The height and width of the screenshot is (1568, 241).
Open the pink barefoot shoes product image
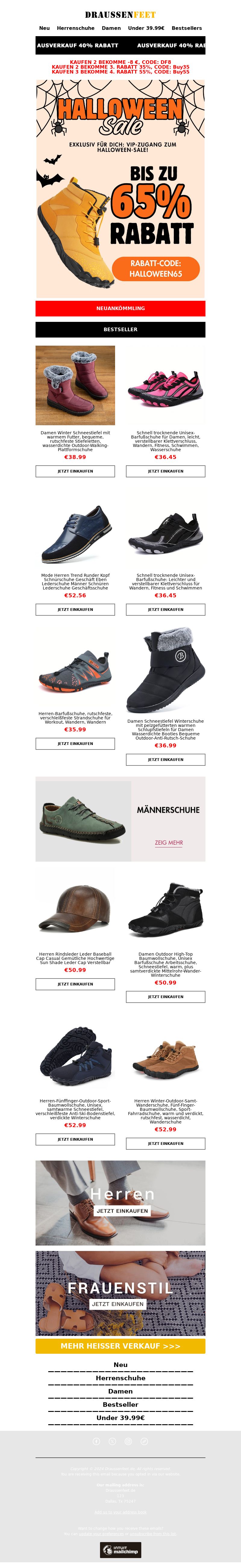point(165,385)
